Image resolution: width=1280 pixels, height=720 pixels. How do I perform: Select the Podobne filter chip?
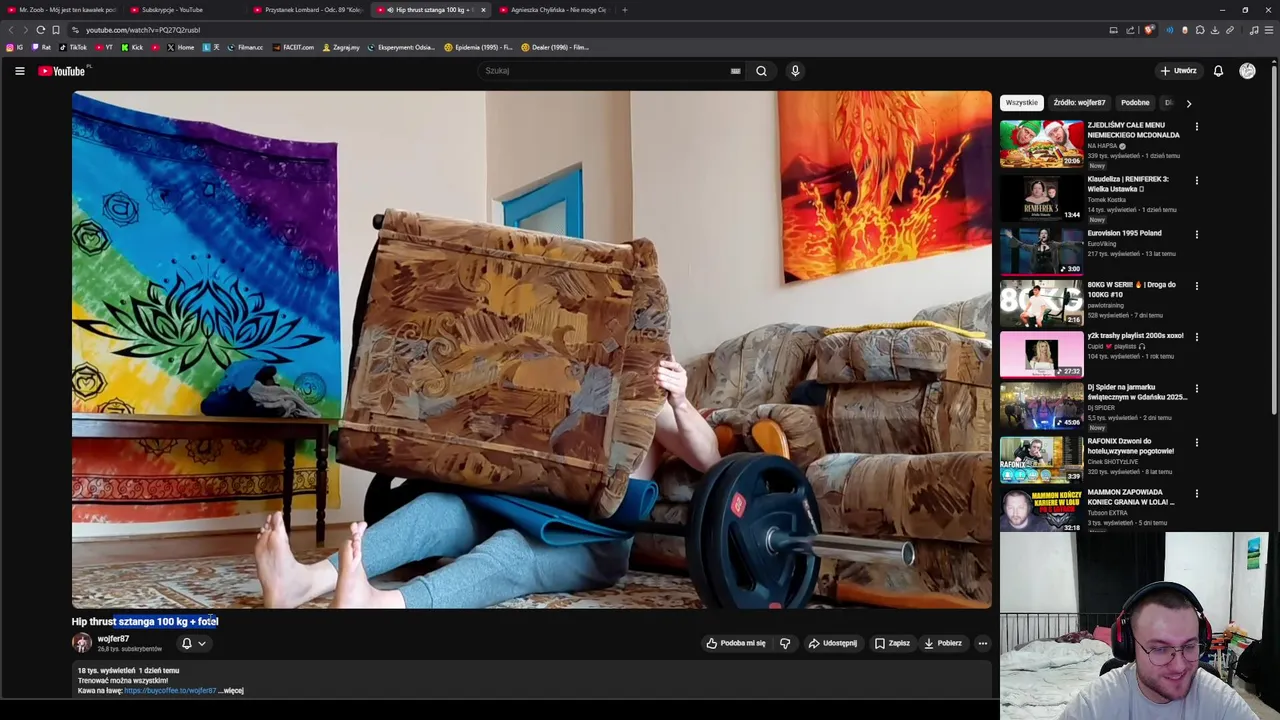click(1135, 103)
